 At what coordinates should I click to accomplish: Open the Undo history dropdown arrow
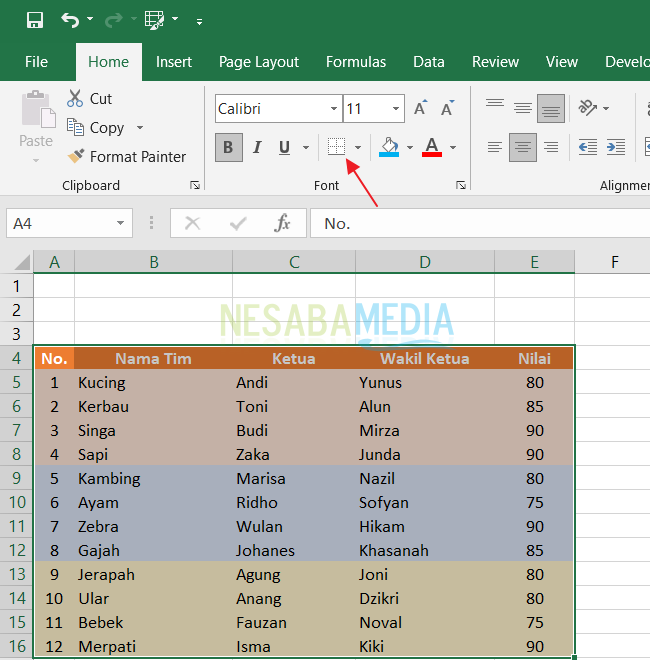pyautogui.click(x=90, y=19)
